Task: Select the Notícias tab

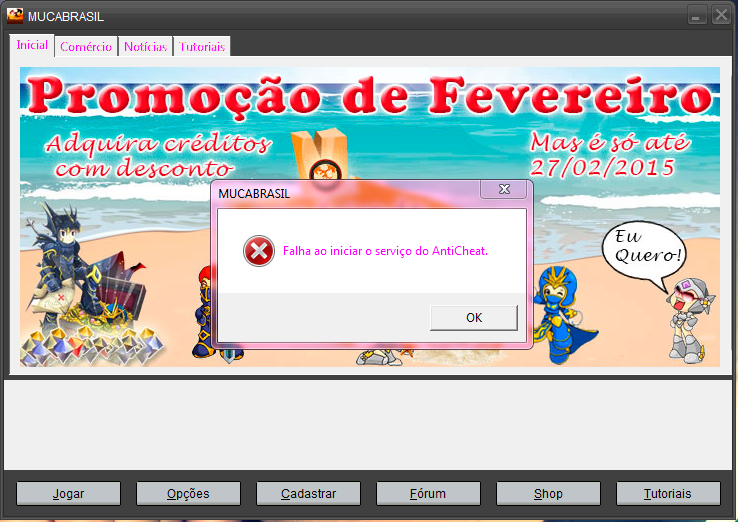Action: 146,47
